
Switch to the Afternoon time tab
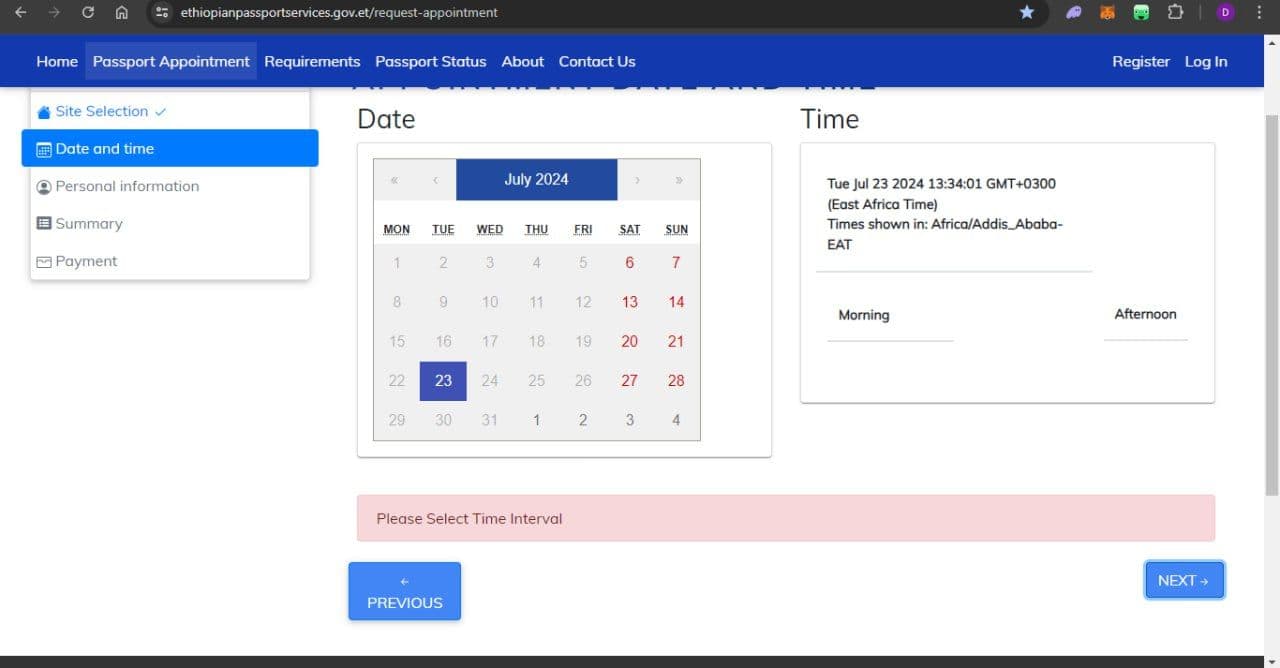pos(1146,314)
